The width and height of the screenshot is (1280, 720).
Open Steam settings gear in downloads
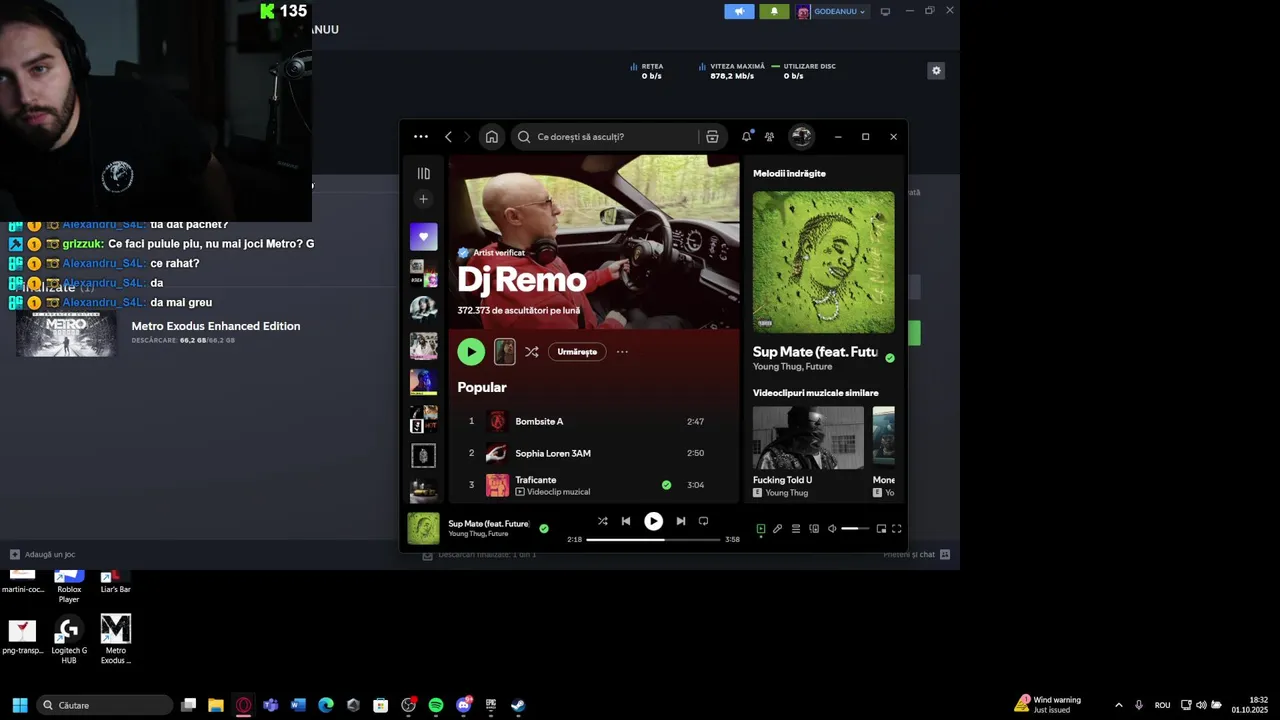click(x=936, y=71)
